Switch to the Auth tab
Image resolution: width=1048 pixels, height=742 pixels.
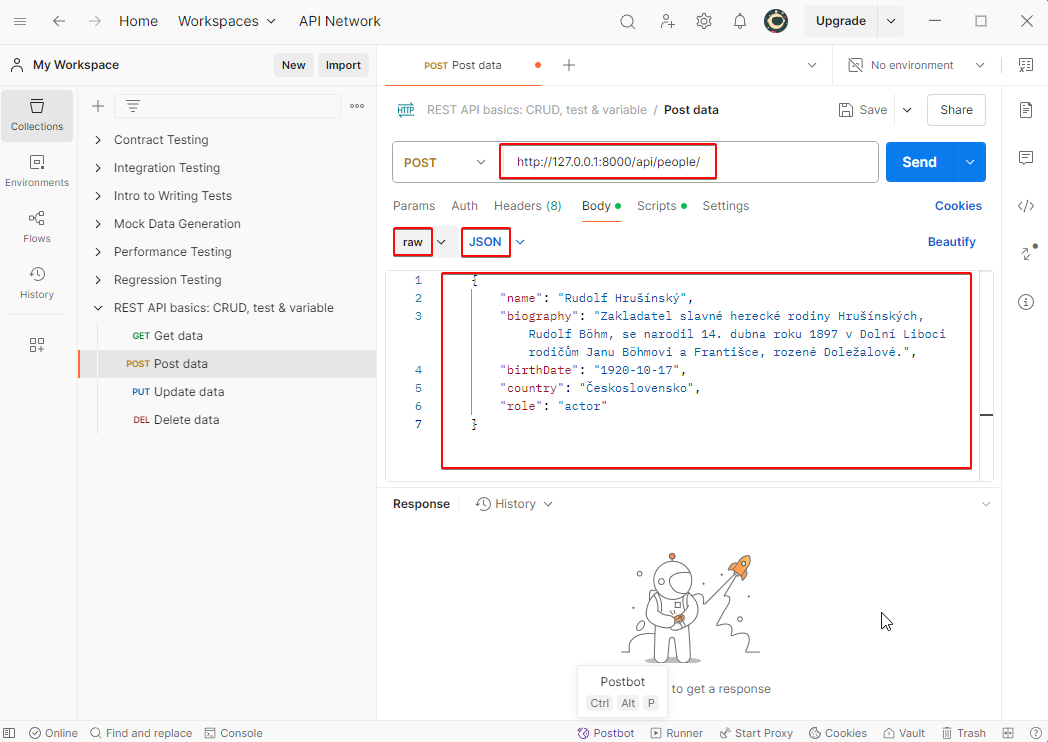tap(465, 206)
